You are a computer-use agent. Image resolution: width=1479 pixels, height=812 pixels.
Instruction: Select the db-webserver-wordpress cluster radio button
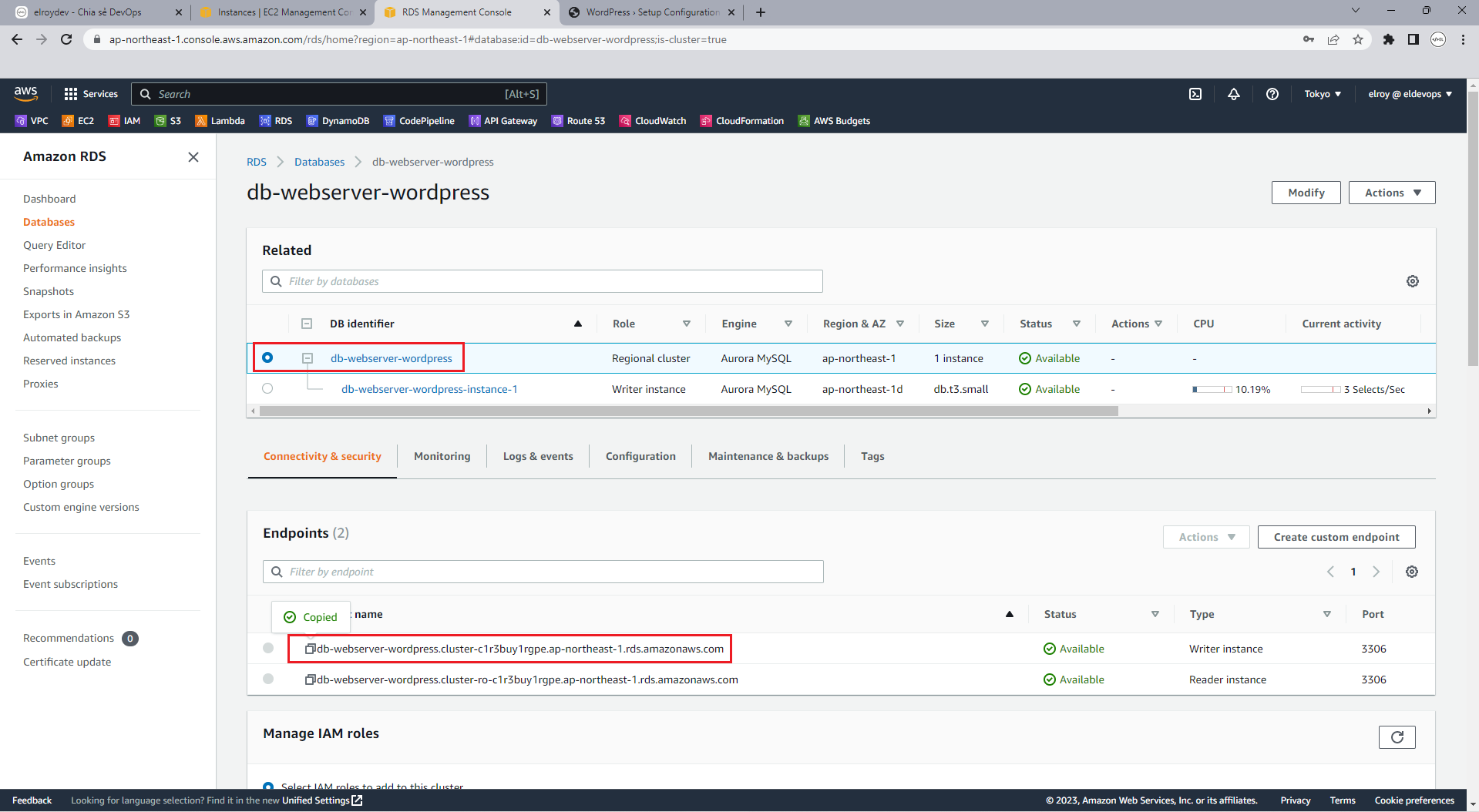coord(267,357)
